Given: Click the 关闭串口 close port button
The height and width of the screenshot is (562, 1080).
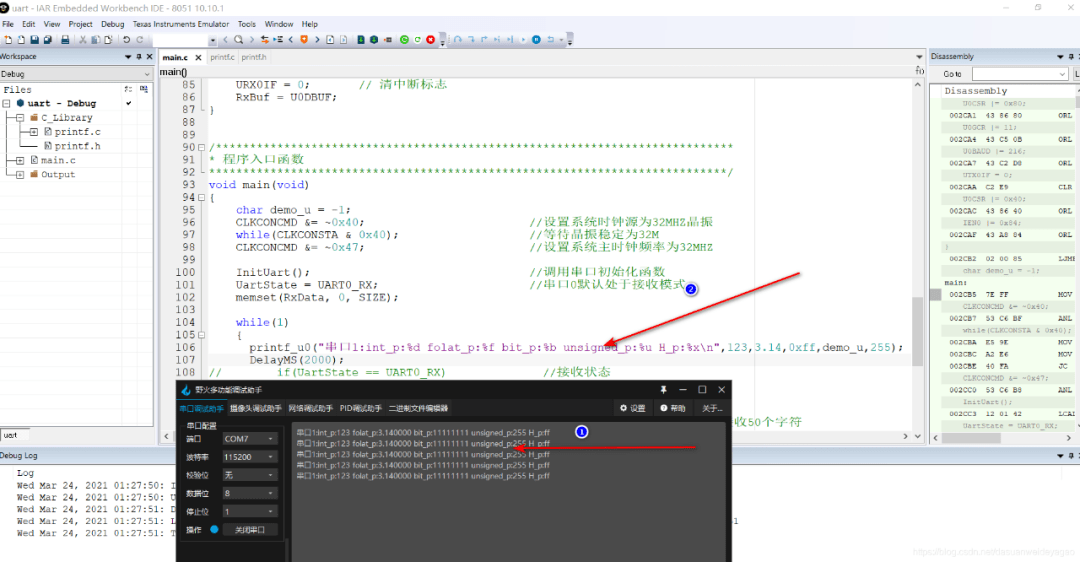Looking at the screenshot, I should (x=249, y=529).
